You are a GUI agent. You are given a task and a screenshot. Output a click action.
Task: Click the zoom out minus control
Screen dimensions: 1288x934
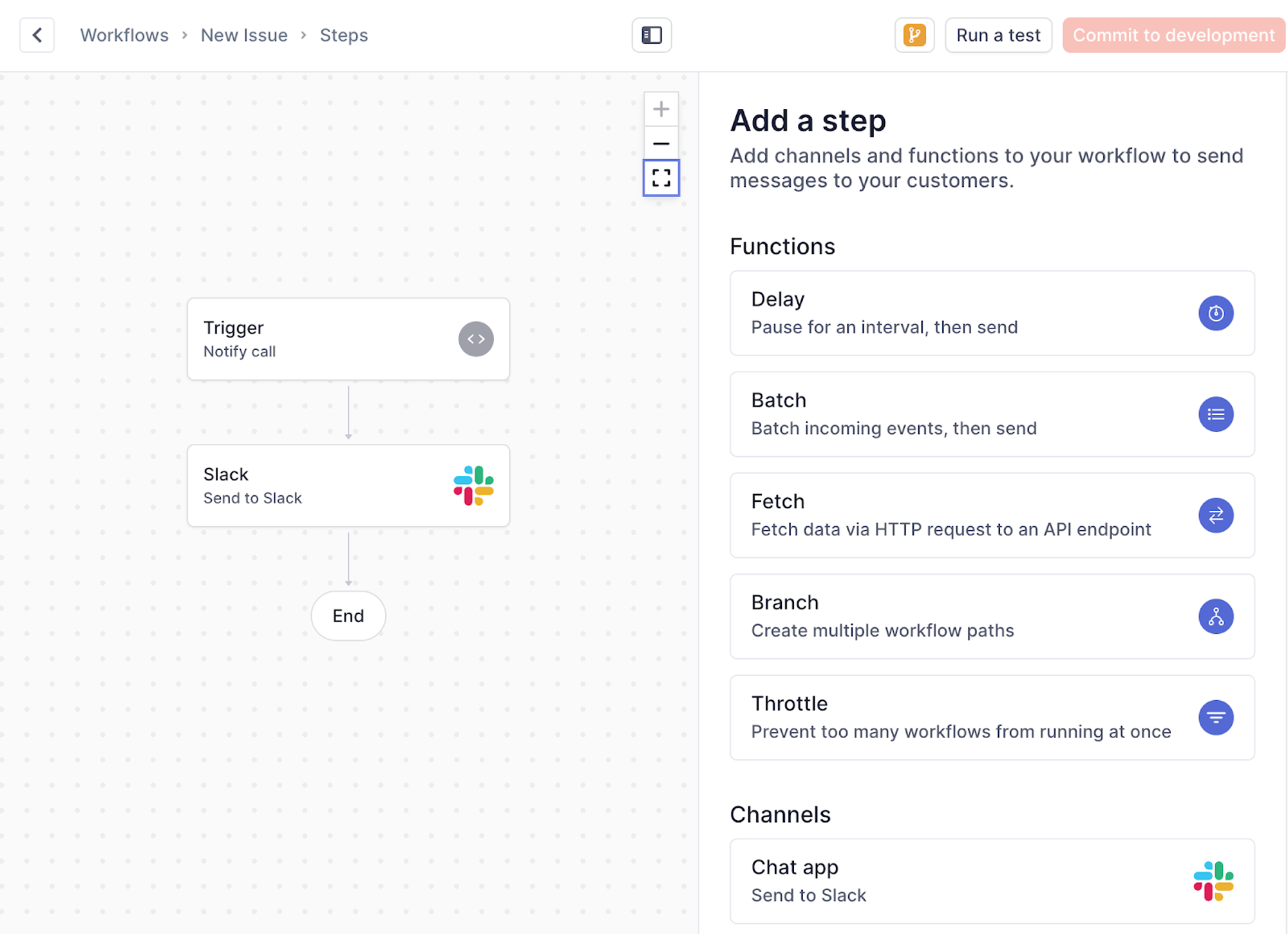[x=661, y=143]
